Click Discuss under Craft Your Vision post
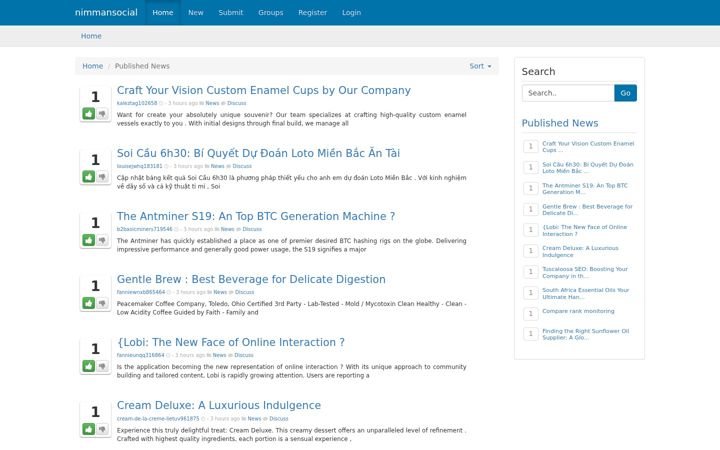Screen dimensions: 720x450 pos(236,103)
